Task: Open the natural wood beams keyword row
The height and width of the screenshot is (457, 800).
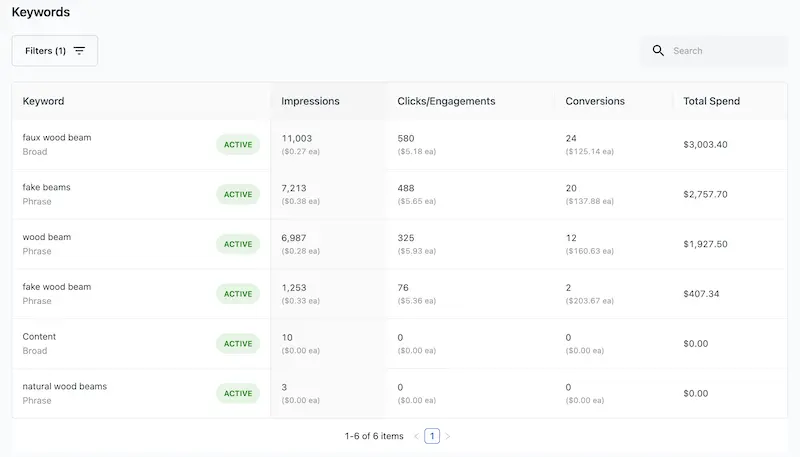Action: (x=65, y=387)
